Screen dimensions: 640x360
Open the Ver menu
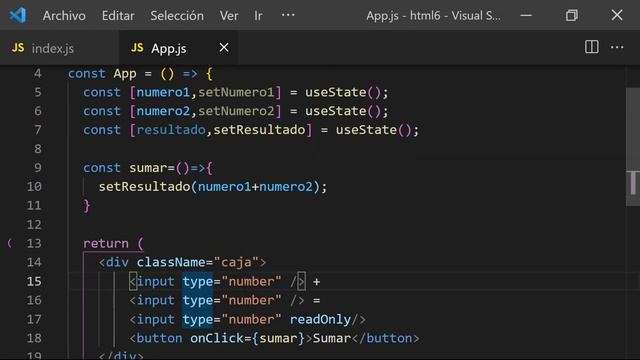(229, 16)
